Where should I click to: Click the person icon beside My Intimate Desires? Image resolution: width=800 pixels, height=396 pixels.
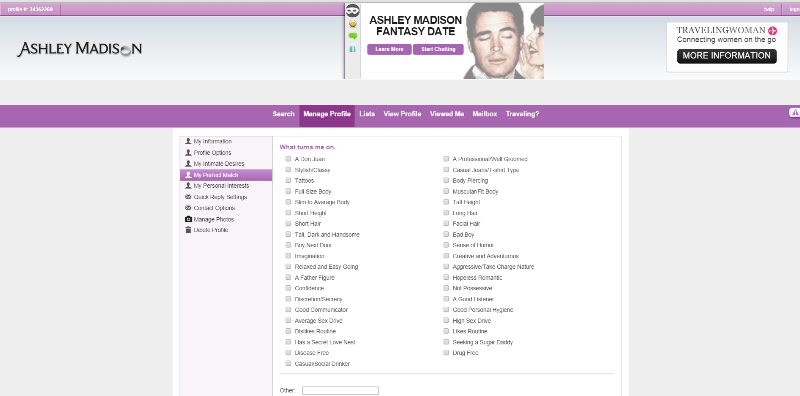[x=188, y=164]
